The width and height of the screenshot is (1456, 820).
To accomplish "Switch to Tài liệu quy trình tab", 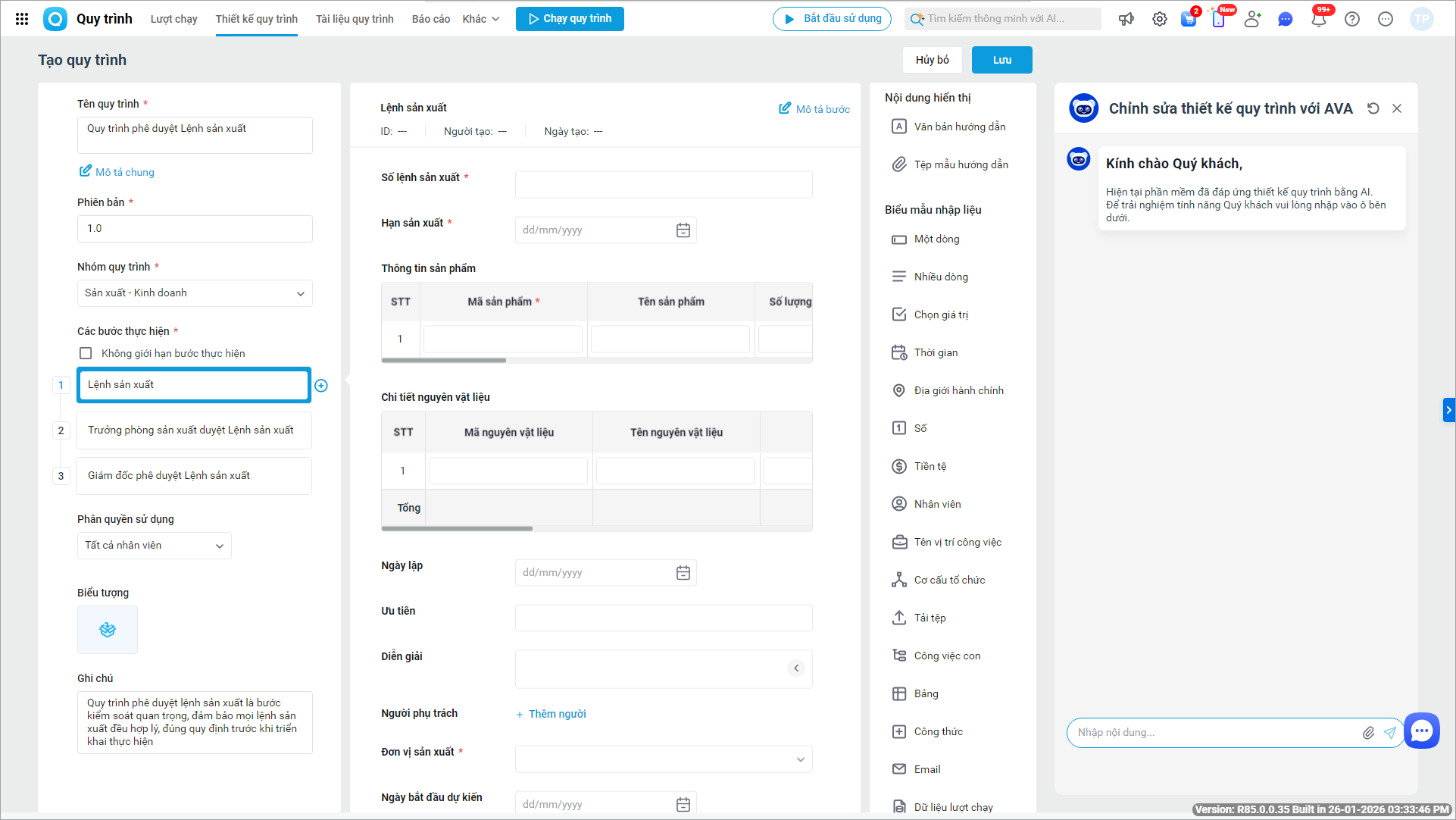I will pyautogui.click(x=355, y=19).
